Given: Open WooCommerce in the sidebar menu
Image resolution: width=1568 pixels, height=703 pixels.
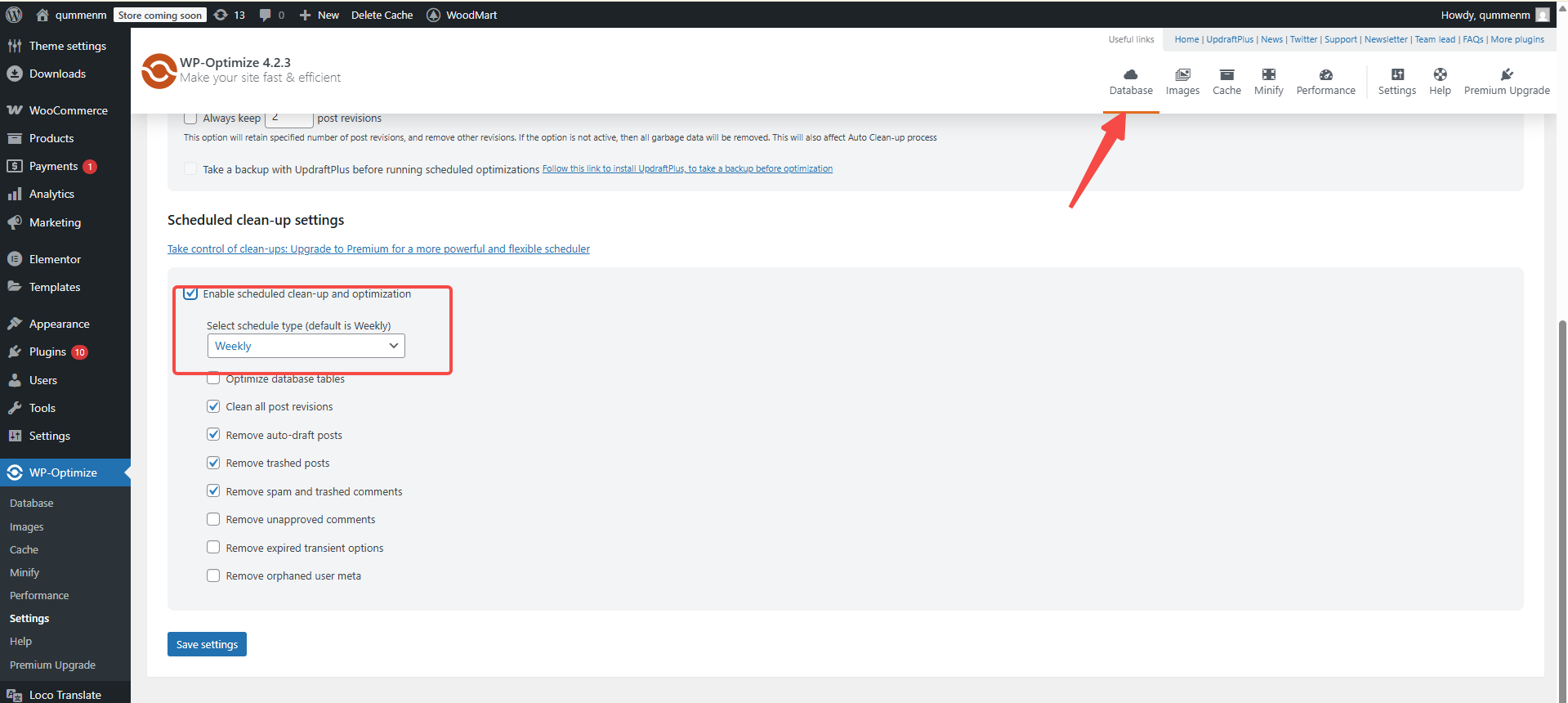Looking at the screenshot, I should [68, 110].
